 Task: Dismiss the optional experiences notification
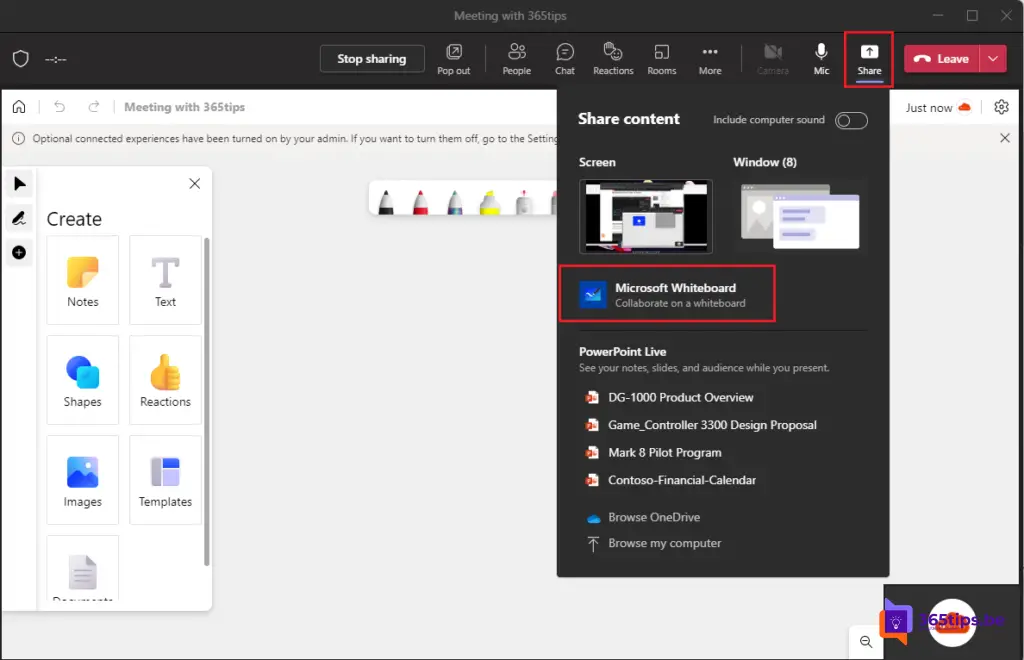pos(1004,138)
